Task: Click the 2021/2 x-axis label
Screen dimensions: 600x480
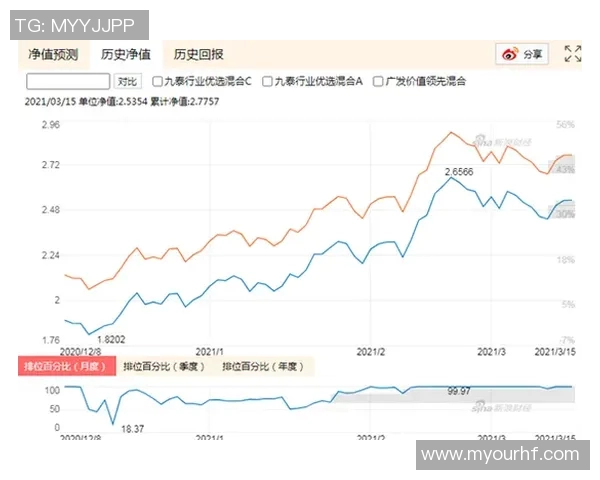Action: pyautogui.click(x=370, y=352)
